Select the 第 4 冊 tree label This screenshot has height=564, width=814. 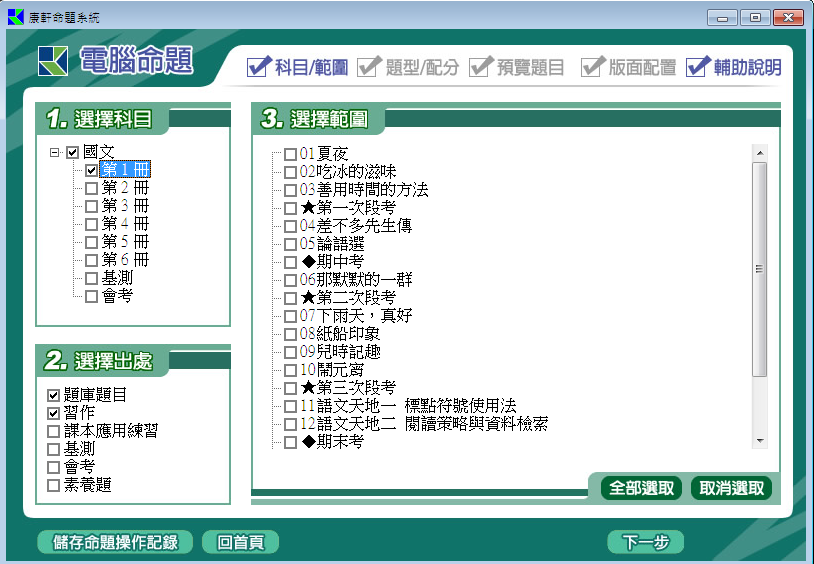(x=125, y=224)
